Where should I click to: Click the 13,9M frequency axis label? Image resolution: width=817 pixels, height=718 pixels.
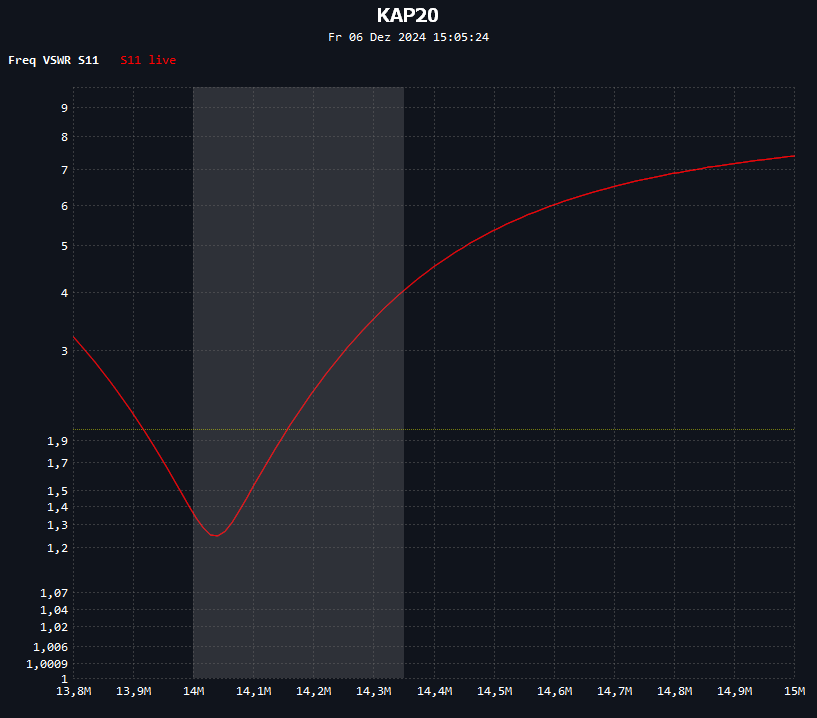tap(133, 692)
